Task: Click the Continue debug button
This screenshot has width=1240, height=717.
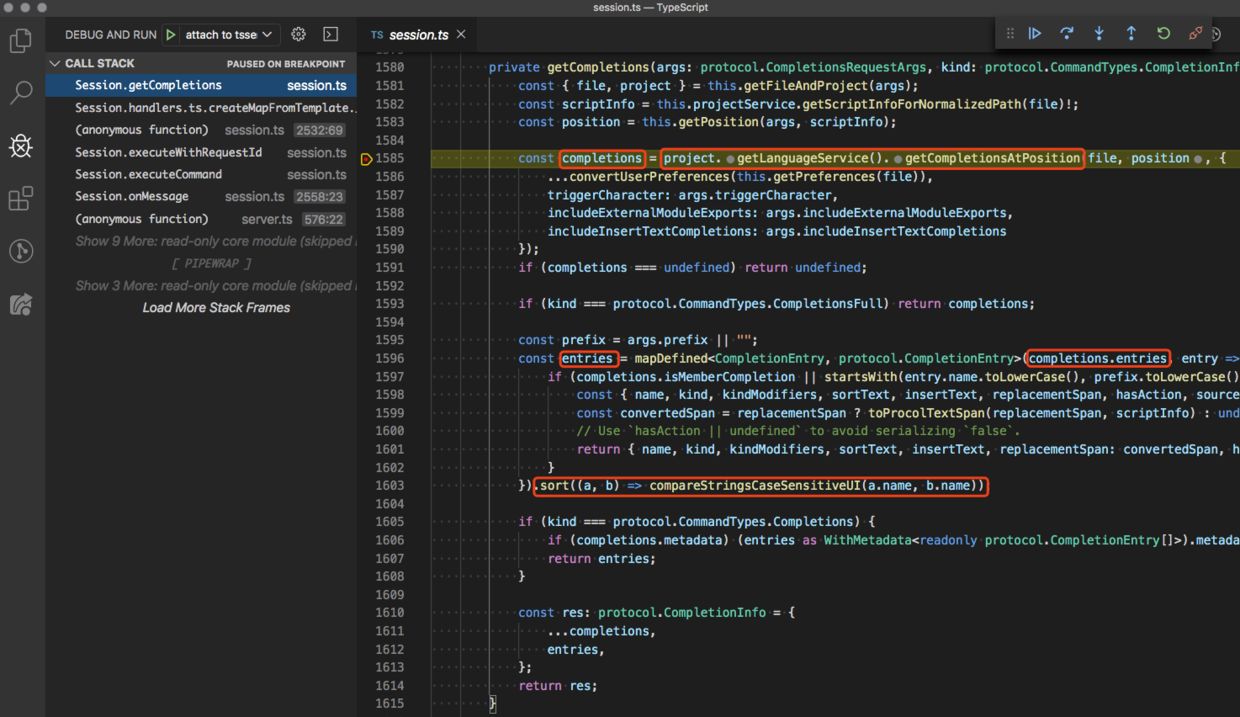Action: [1035, 34]
